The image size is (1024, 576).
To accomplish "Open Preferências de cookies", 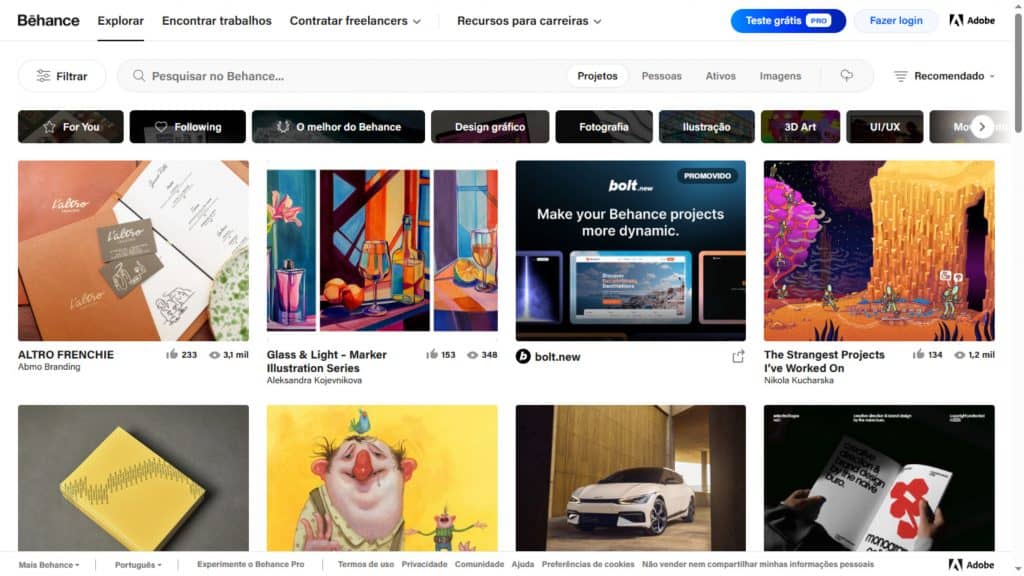I will tap(588, 564).
